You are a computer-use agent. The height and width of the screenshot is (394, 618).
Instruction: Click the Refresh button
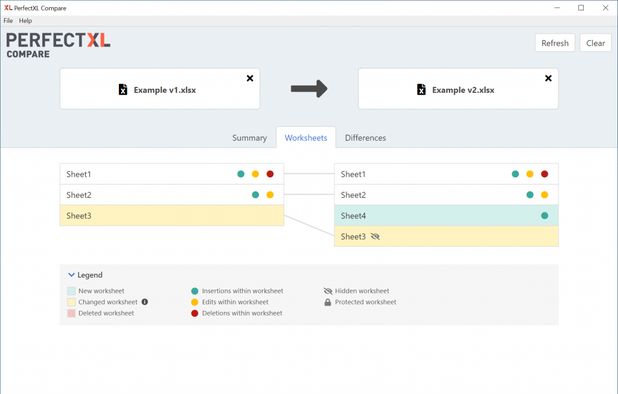tap(555, 43)
